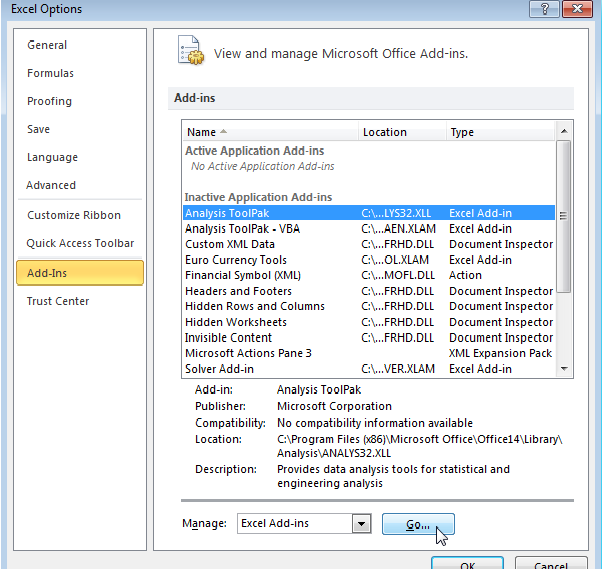Select the Analysis ToolPak - VBA row
Viewport: 602px width, 569px height.
tap(369, 229)
